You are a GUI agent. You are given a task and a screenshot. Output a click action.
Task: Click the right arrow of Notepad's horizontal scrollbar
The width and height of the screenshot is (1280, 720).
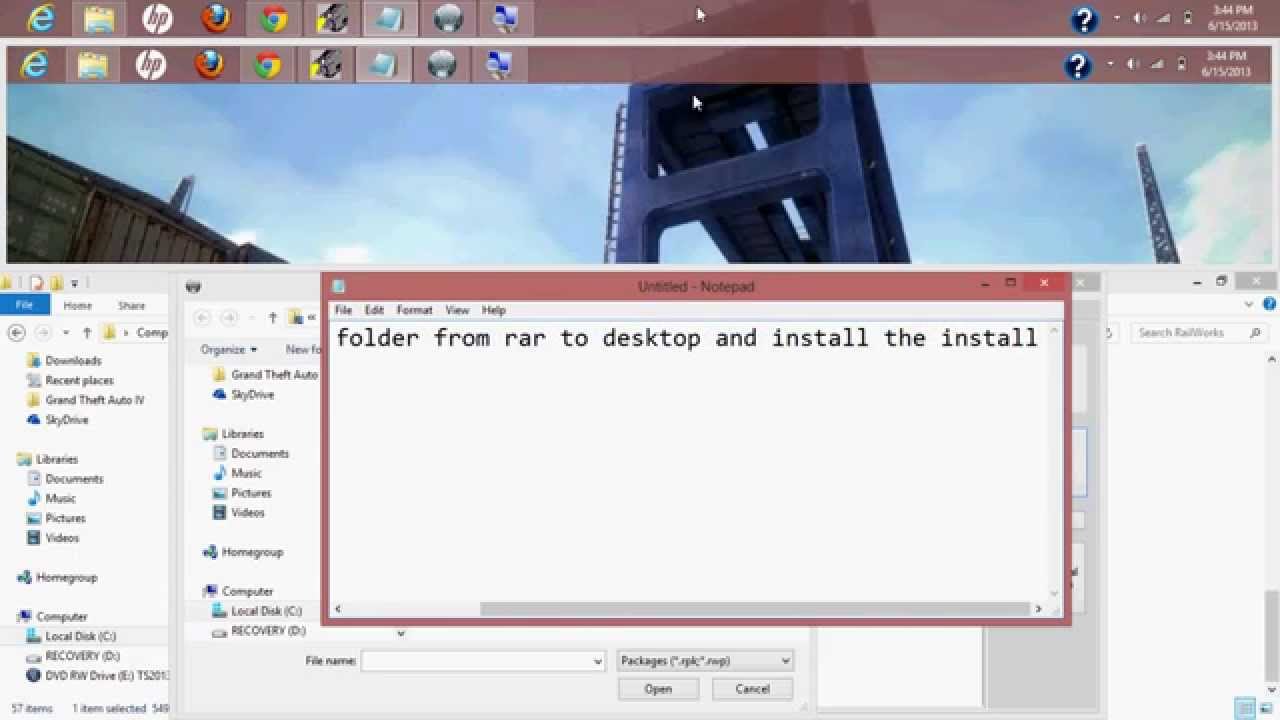(x=1038, y=609)
